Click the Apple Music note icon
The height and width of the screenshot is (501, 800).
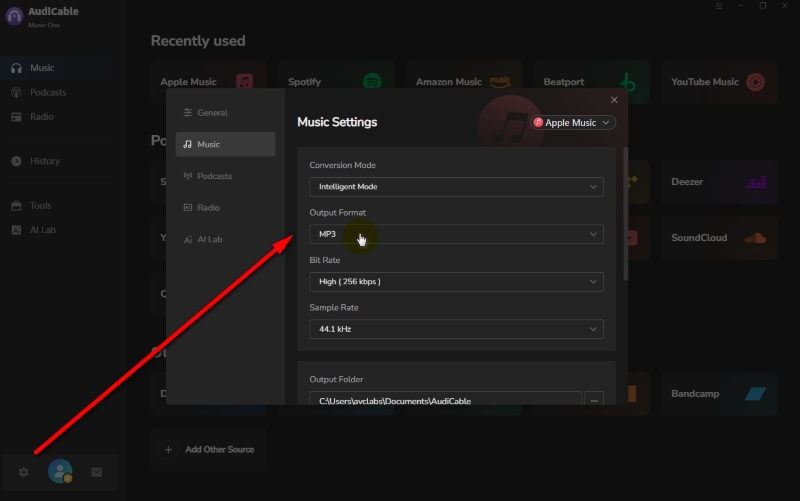pyautogui.click(x=244, y=82)
